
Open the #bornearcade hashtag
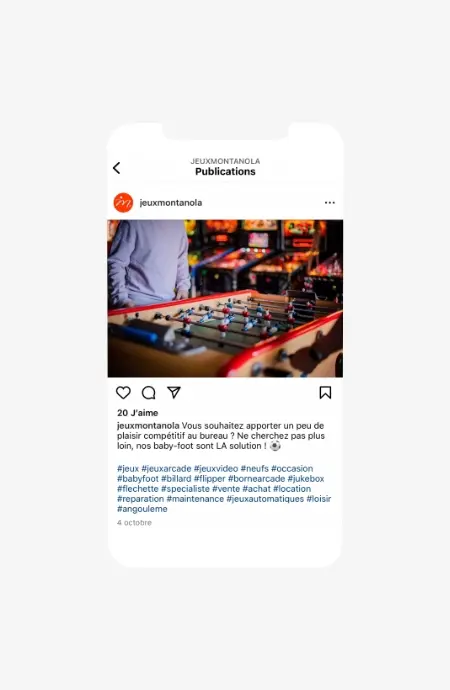tap(256, 479)
